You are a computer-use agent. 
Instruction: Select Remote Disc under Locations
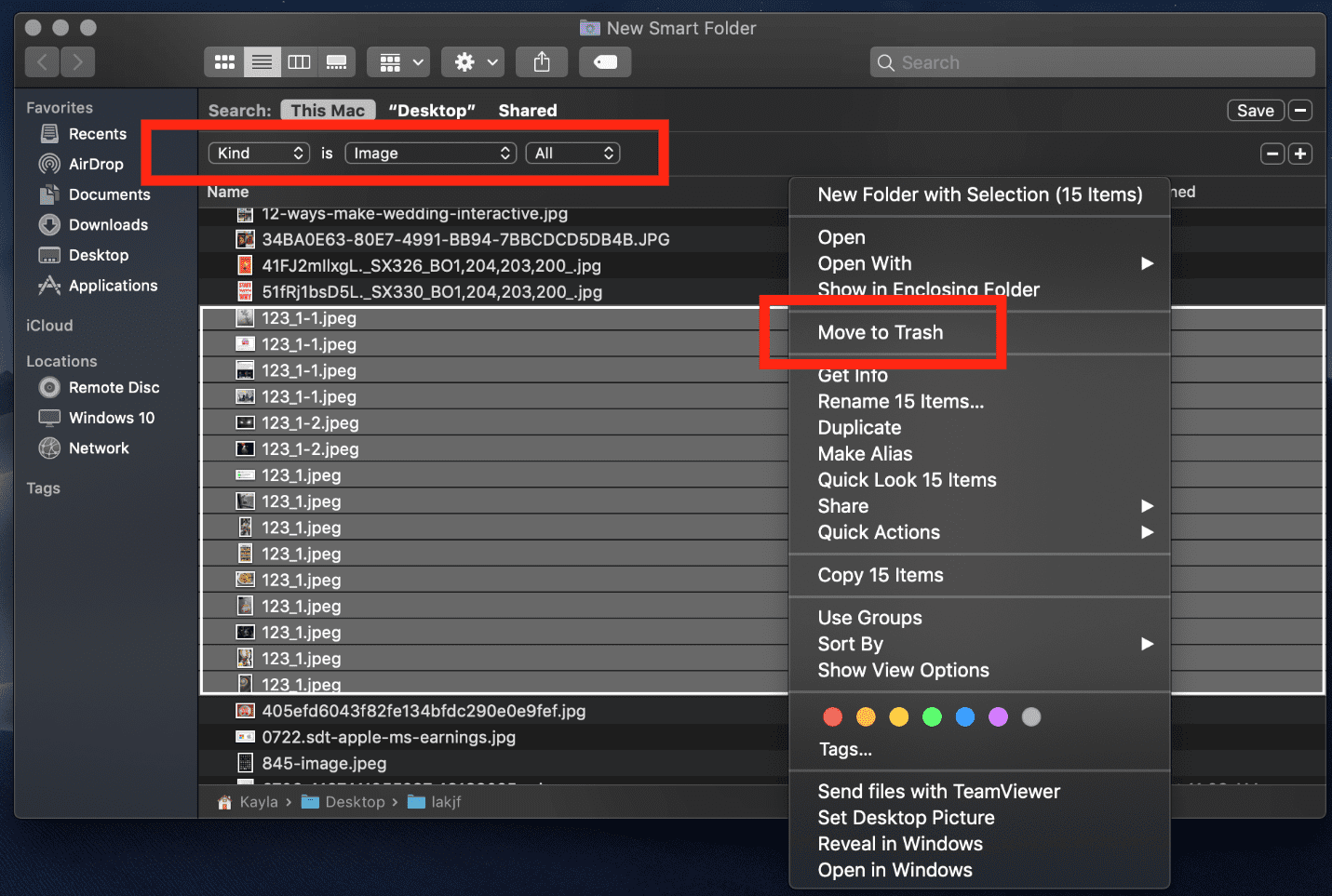coord(113,387)
